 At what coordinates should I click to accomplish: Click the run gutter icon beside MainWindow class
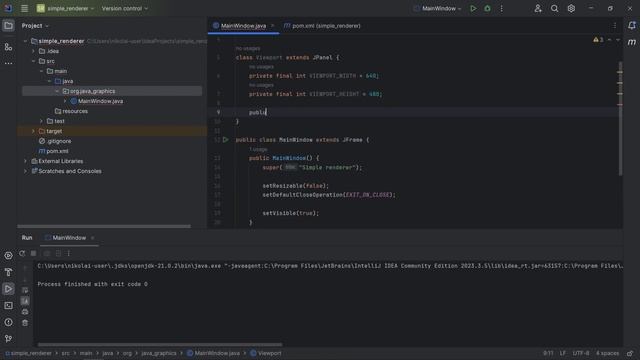click(225, 140)
